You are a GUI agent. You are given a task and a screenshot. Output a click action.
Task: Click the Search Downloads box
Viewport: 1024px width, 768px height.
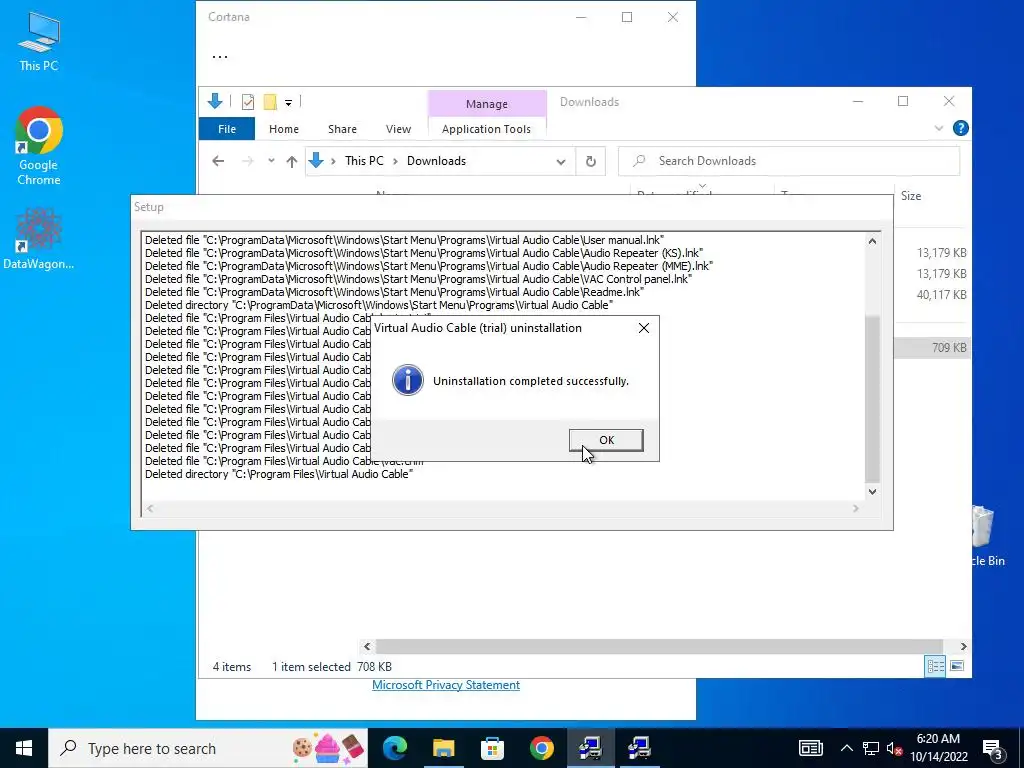click(789, 161)
